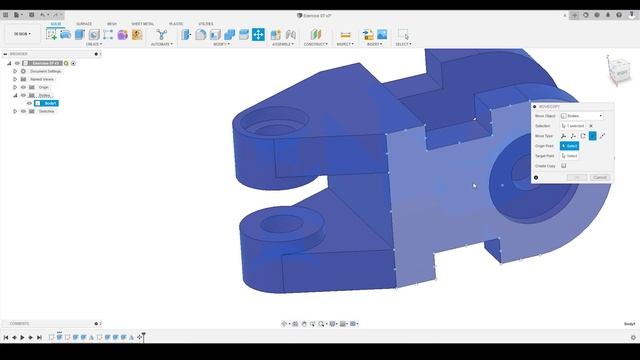The height and width of the screenshot is (360, 640).
Task: Start a new sketch with Create Sketch tool
Action: click(51, 35)
